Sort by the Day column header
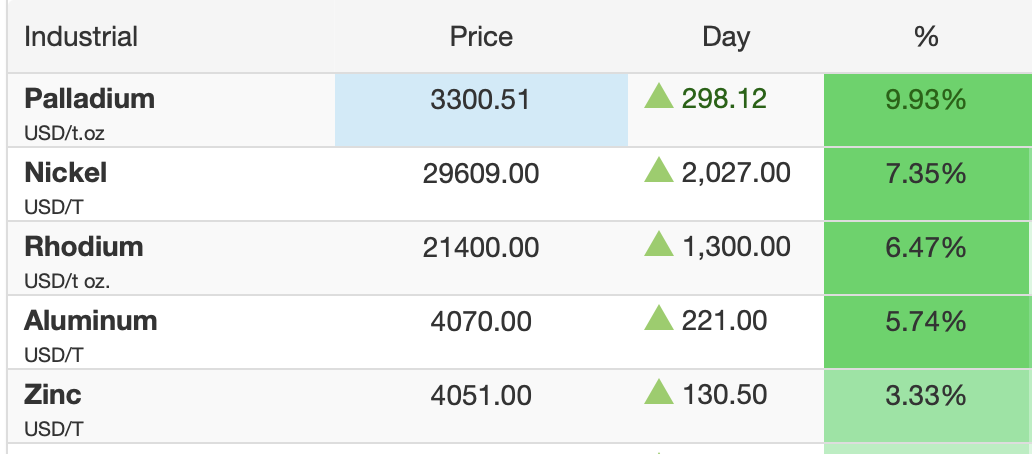 click(x=725, y=37)
